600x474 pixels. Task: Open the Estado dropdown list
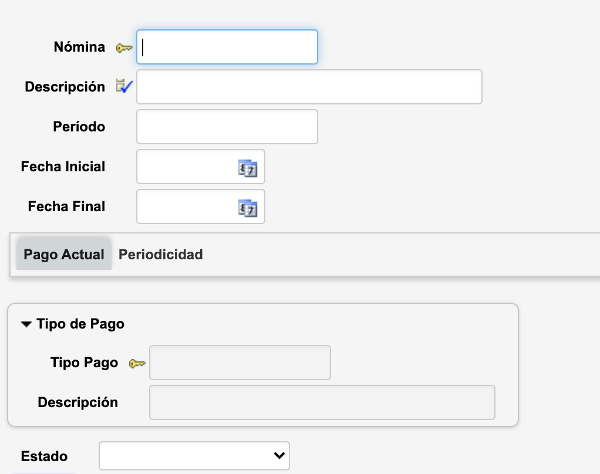pos(194,456)
